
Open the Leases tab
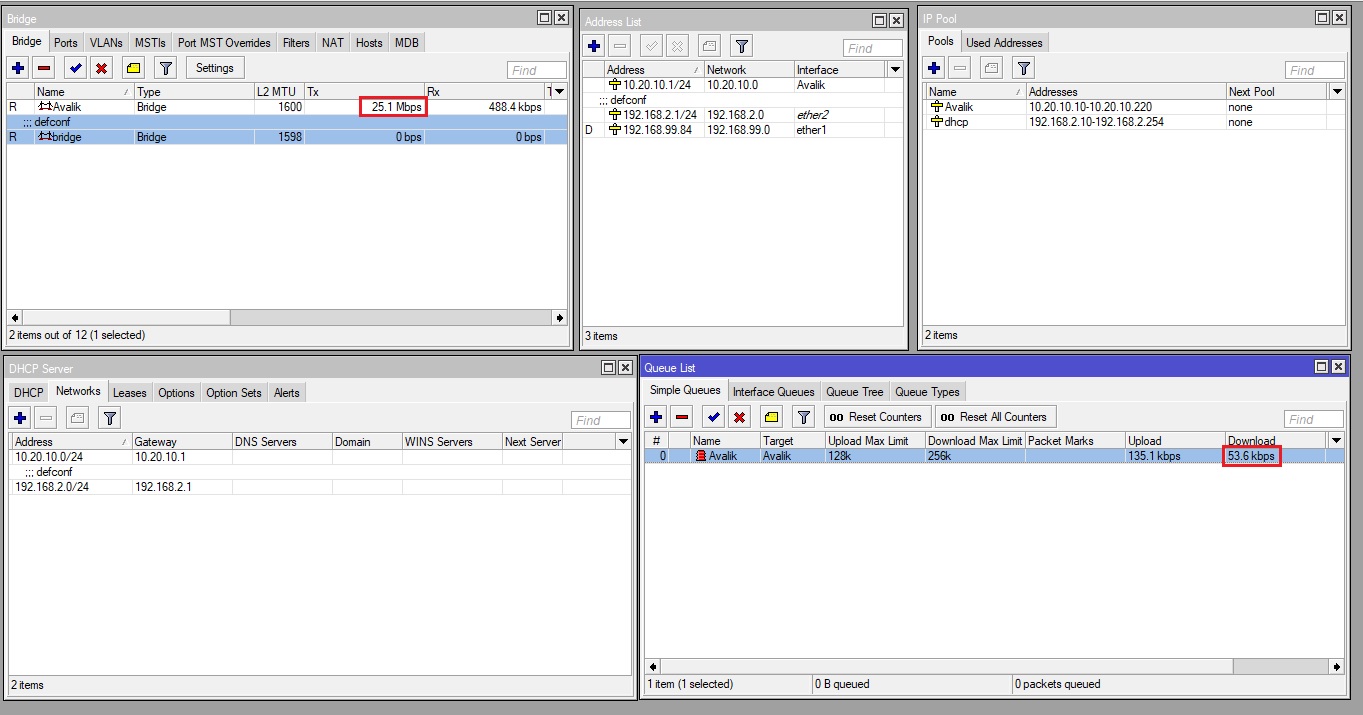coord(129,393)
